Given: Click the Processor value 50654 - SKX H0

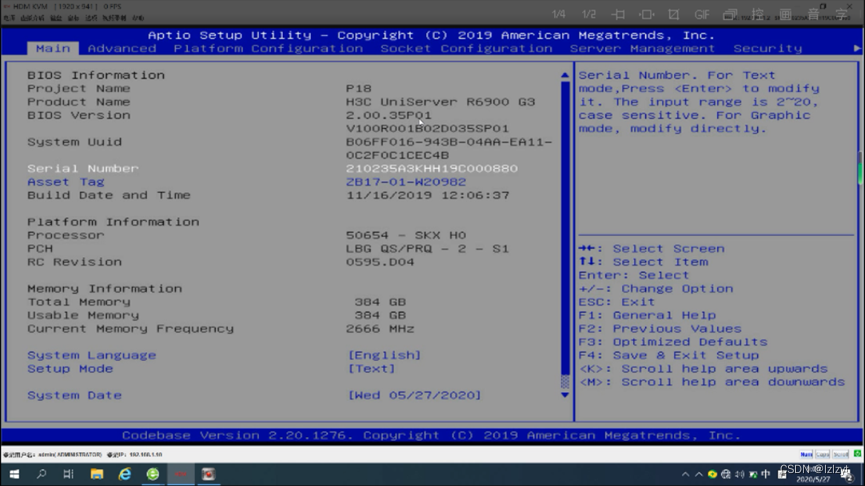Looking at the screenshot, I should (406, 236).
